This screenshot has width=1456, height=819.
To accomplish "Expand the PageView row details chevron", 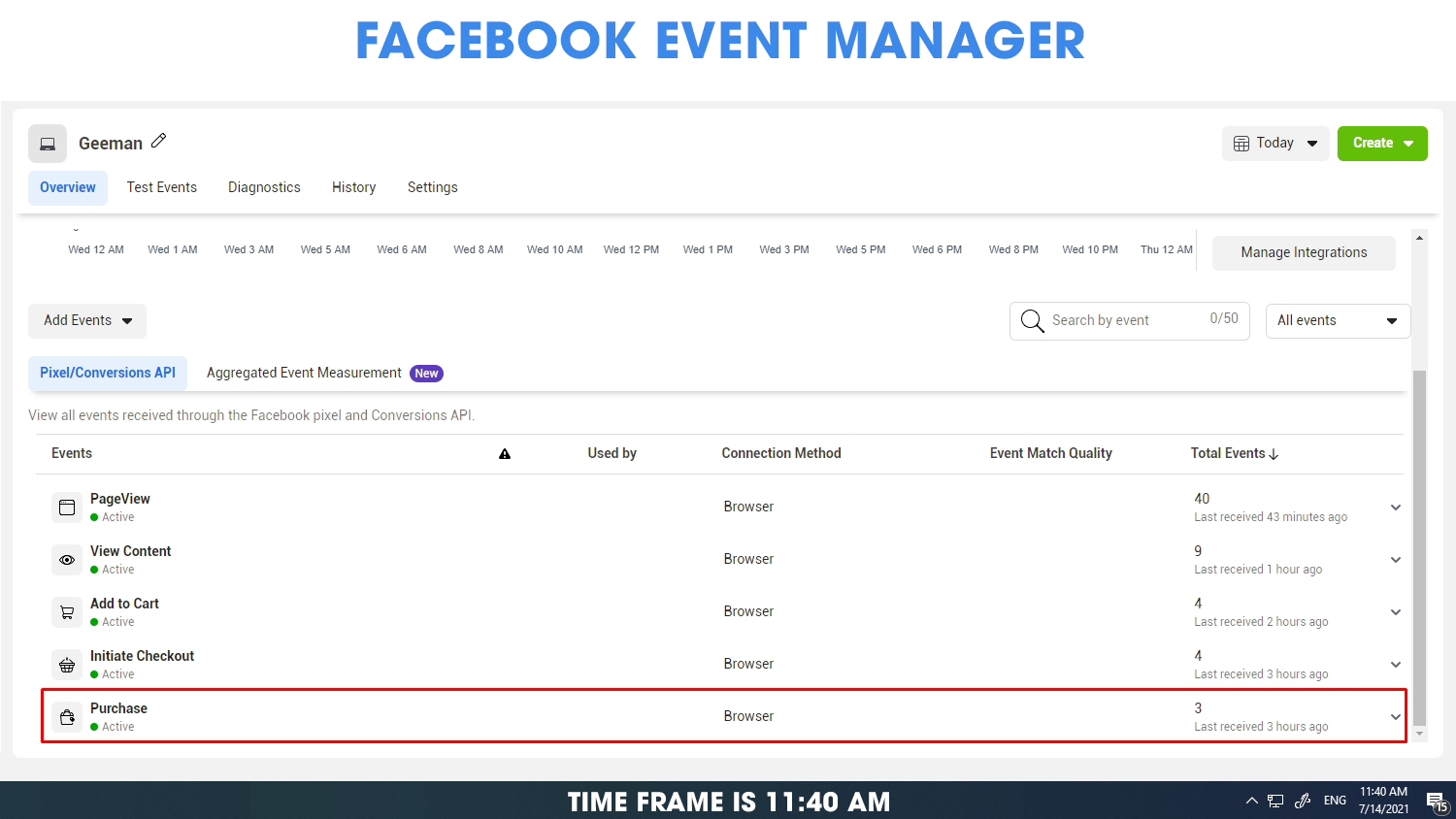I will point(1395,508).
